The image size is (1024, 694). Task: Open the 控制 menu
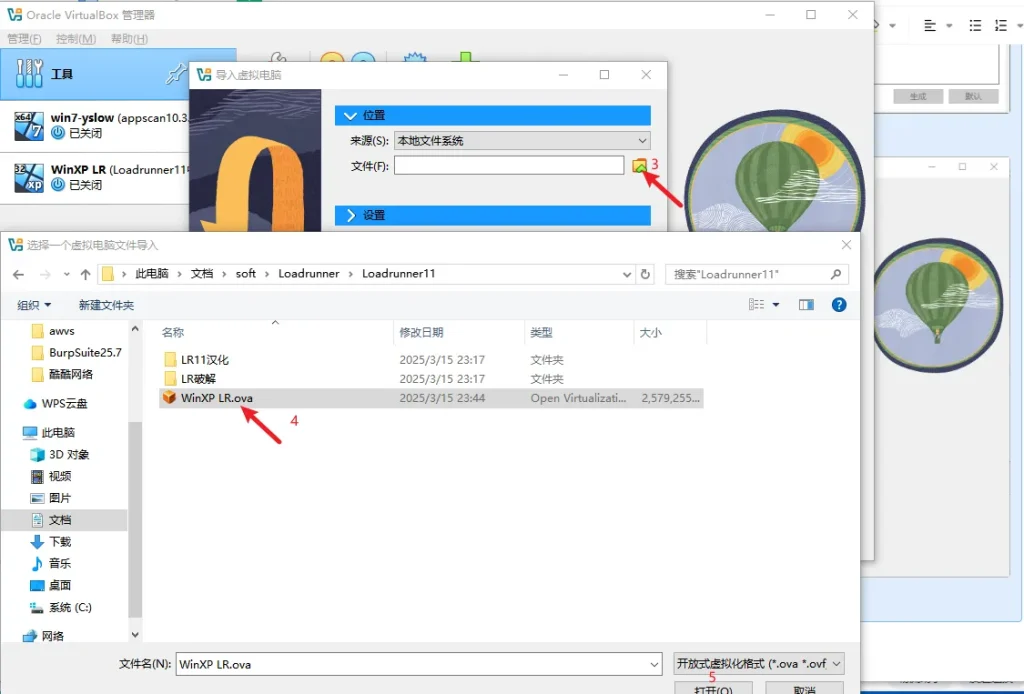[x=76, y=39]
